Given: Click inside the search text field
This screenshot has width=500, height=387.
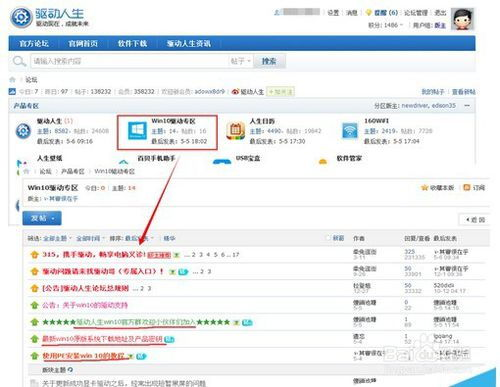Looking at the screenshot, I should (x=129, y=61).
